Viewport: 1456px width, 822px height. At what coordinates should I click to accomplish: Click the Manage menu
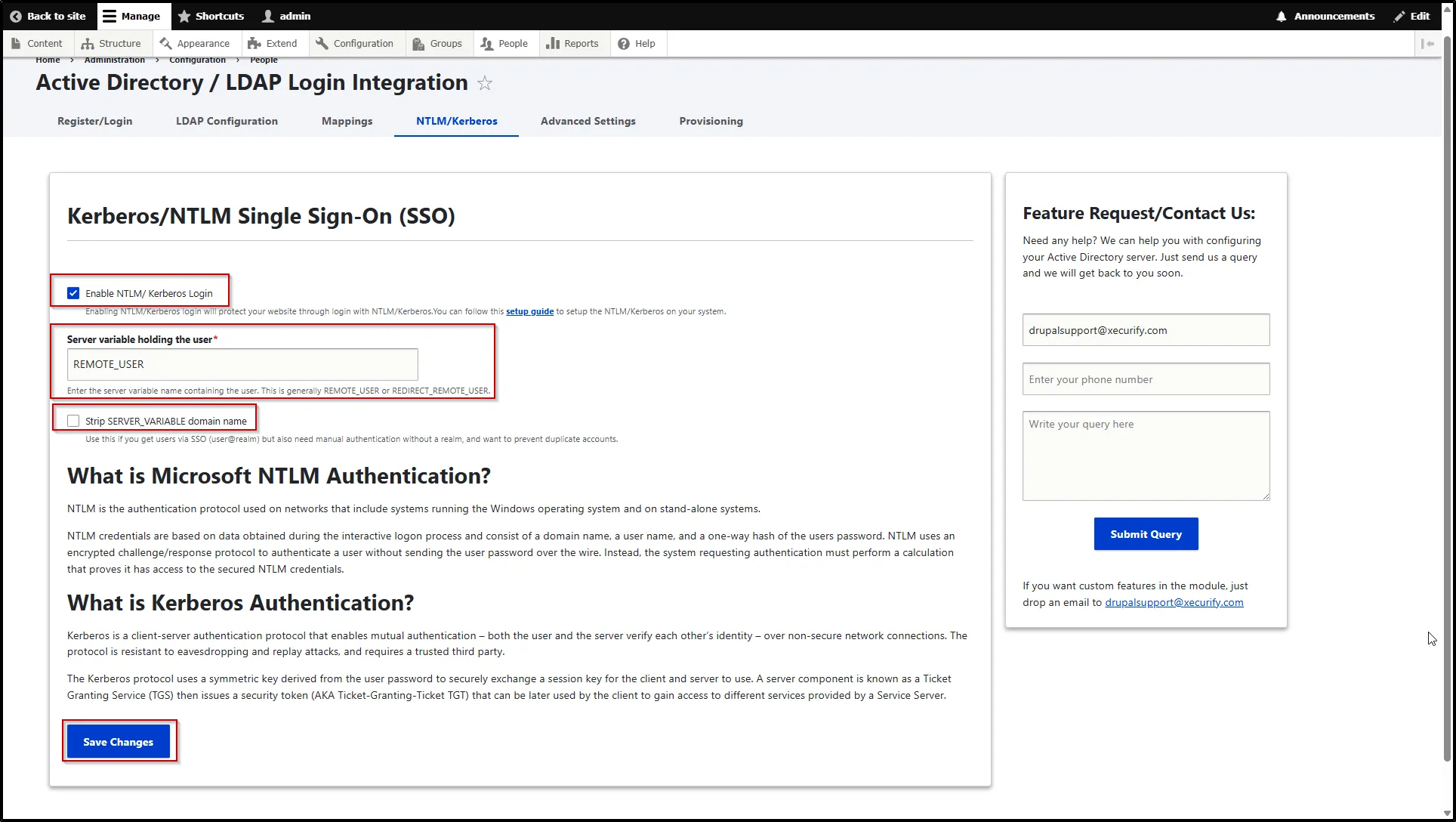click(133, 16)
